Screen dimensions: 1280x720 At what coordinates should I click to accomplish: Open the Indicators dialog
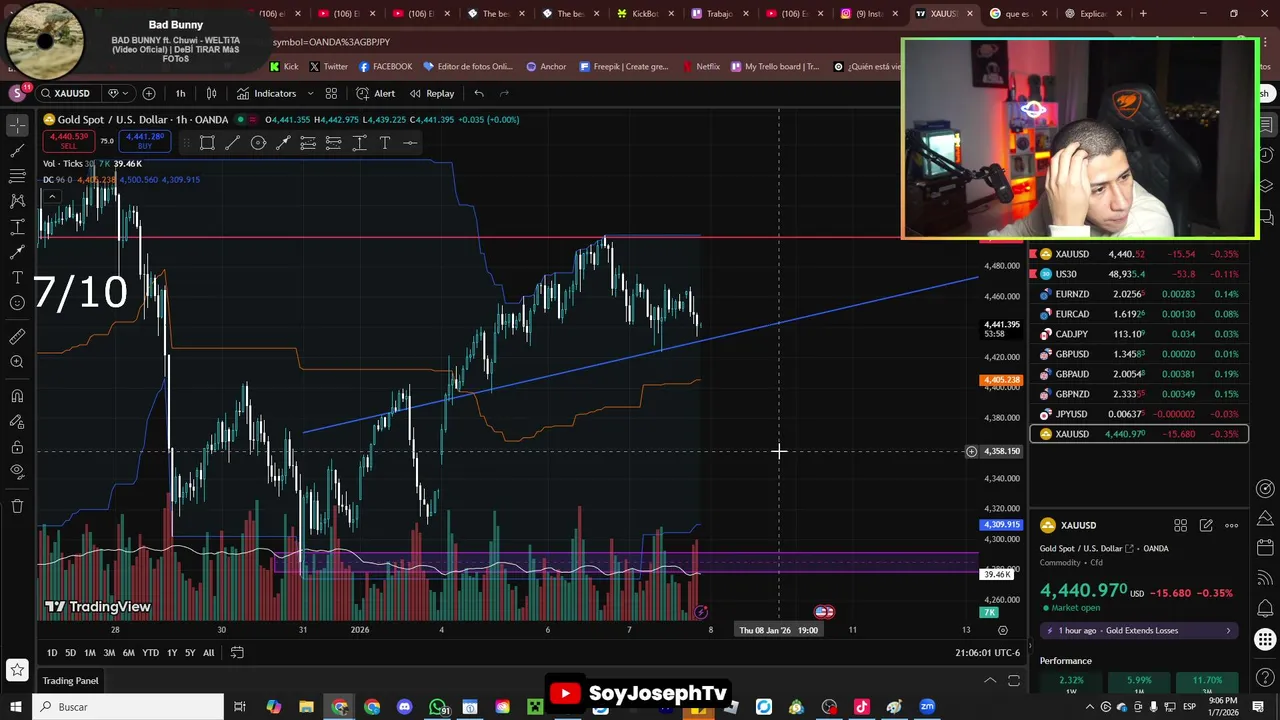point(266,93)
